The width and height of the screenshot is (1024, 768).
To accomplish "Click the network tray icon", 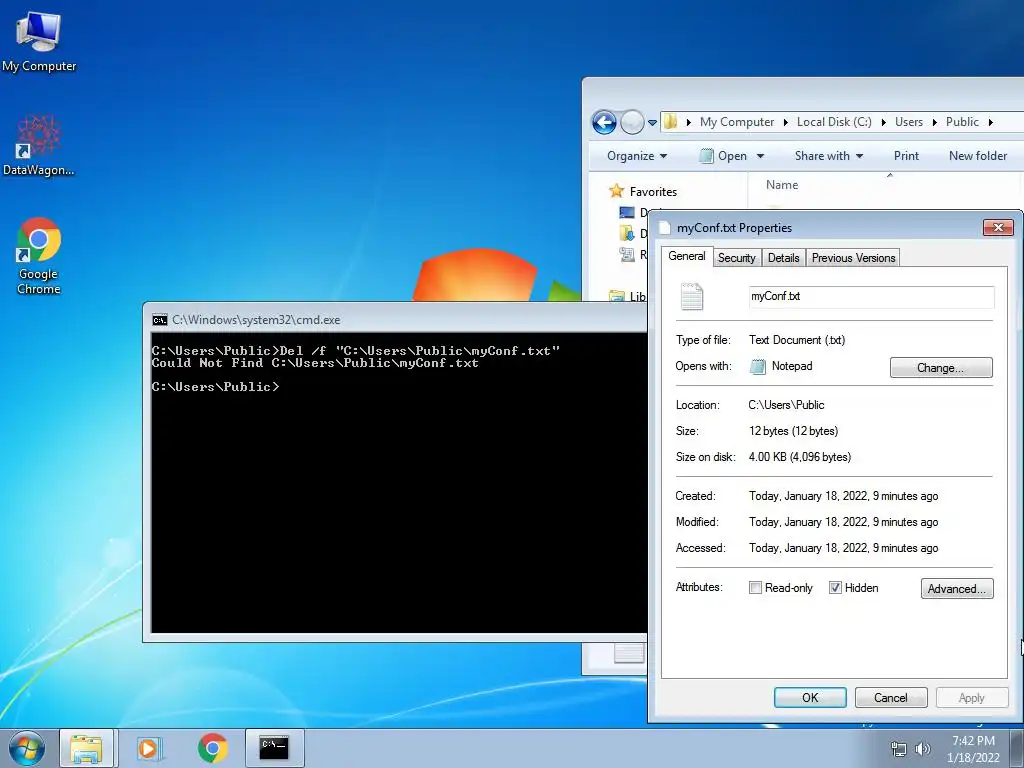I will click(899, 750).
